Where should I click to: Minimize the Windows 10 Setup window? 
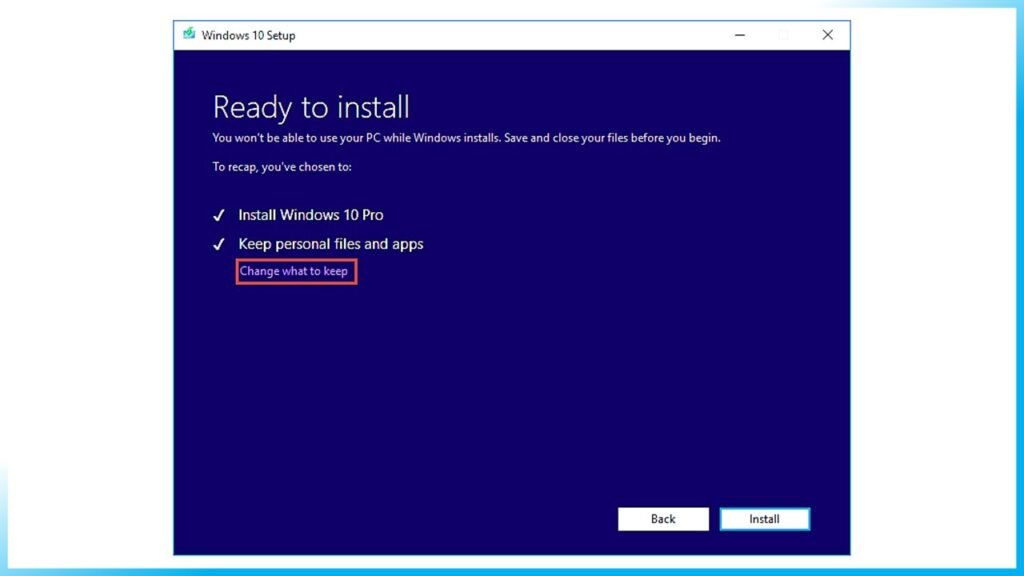pos(739,34)
